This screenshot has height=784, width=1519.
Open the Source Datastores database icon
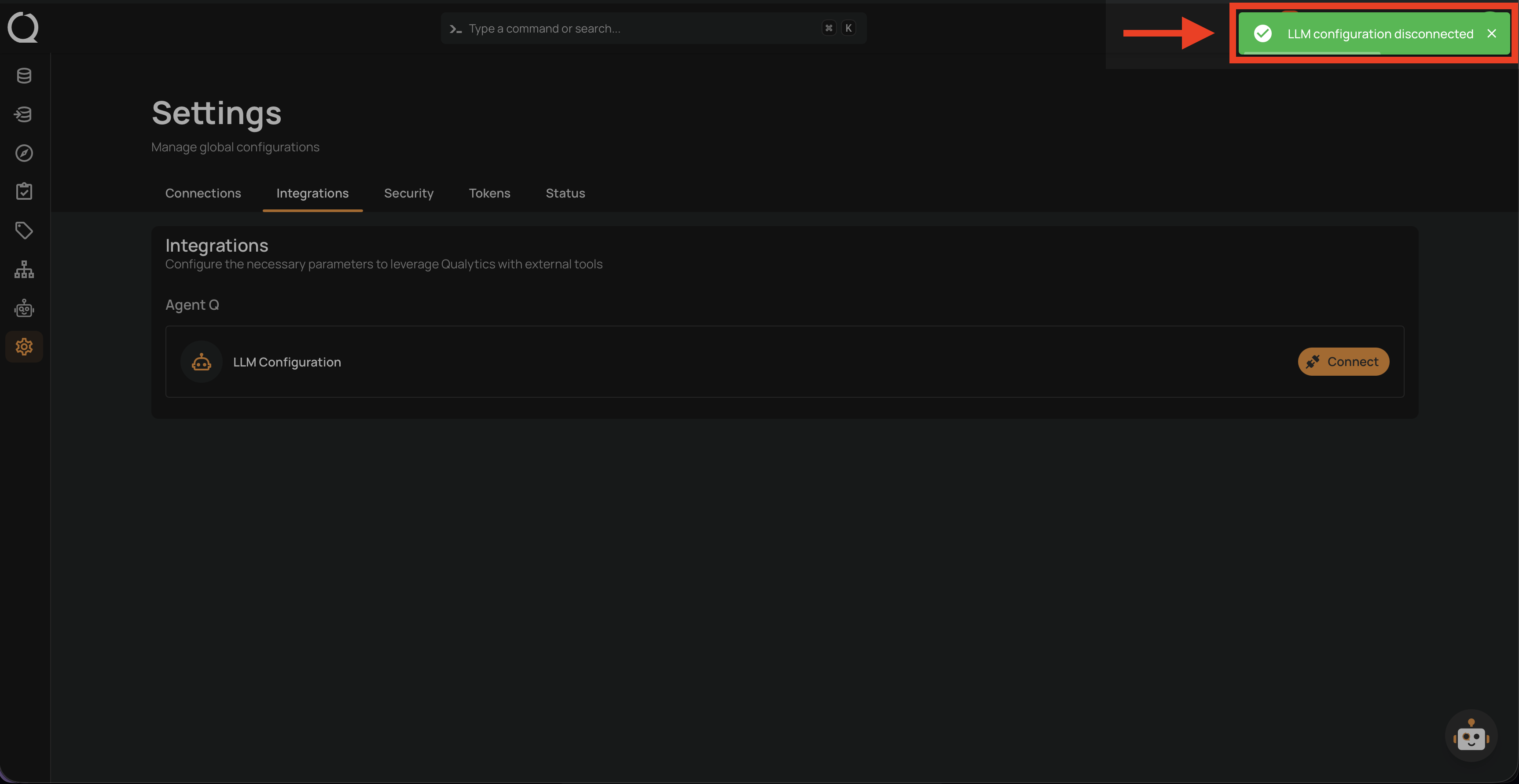pos(24,76)
